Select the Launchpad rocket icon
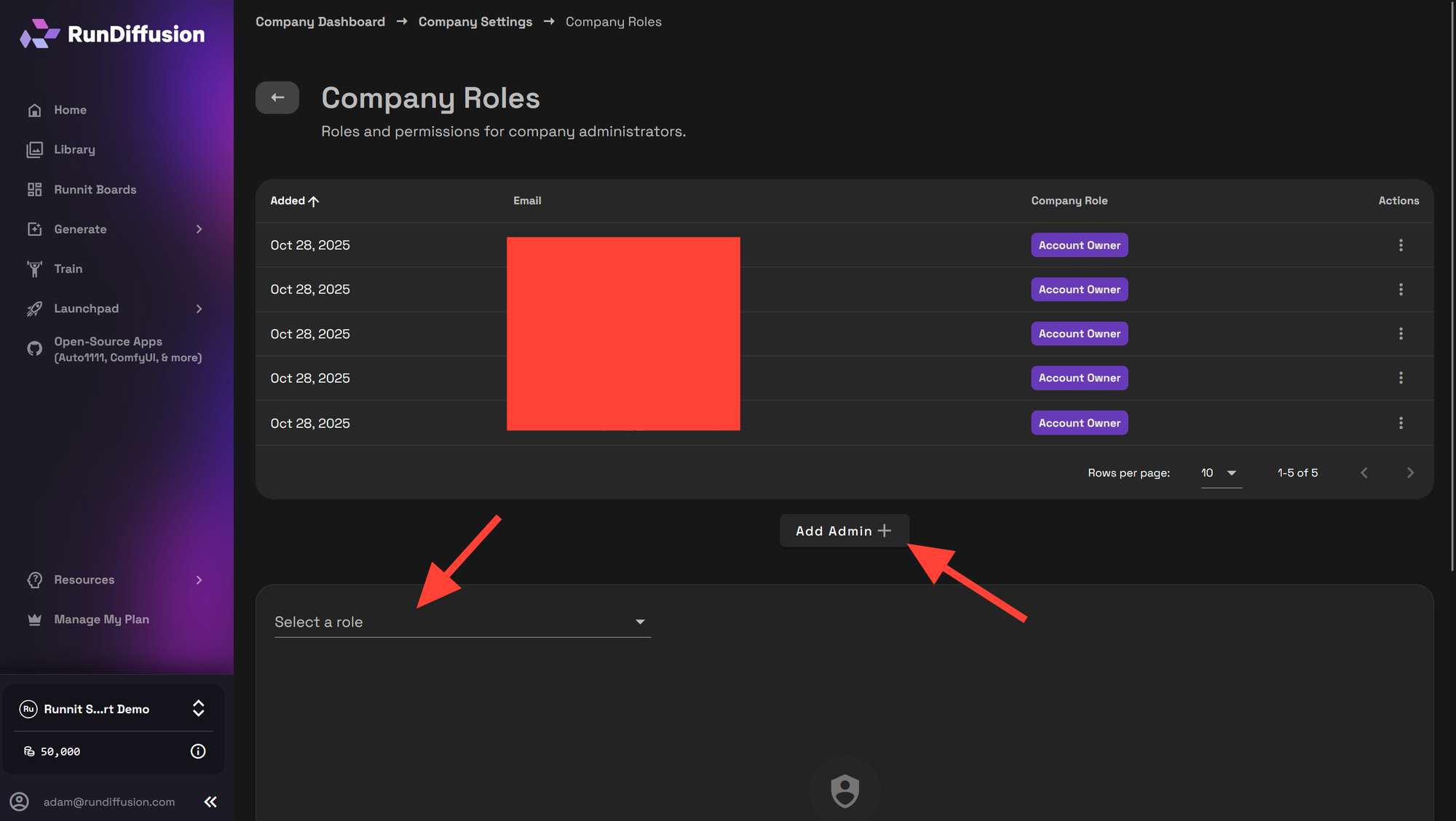Screen dimensions: 1456x821 click(34, 308)
